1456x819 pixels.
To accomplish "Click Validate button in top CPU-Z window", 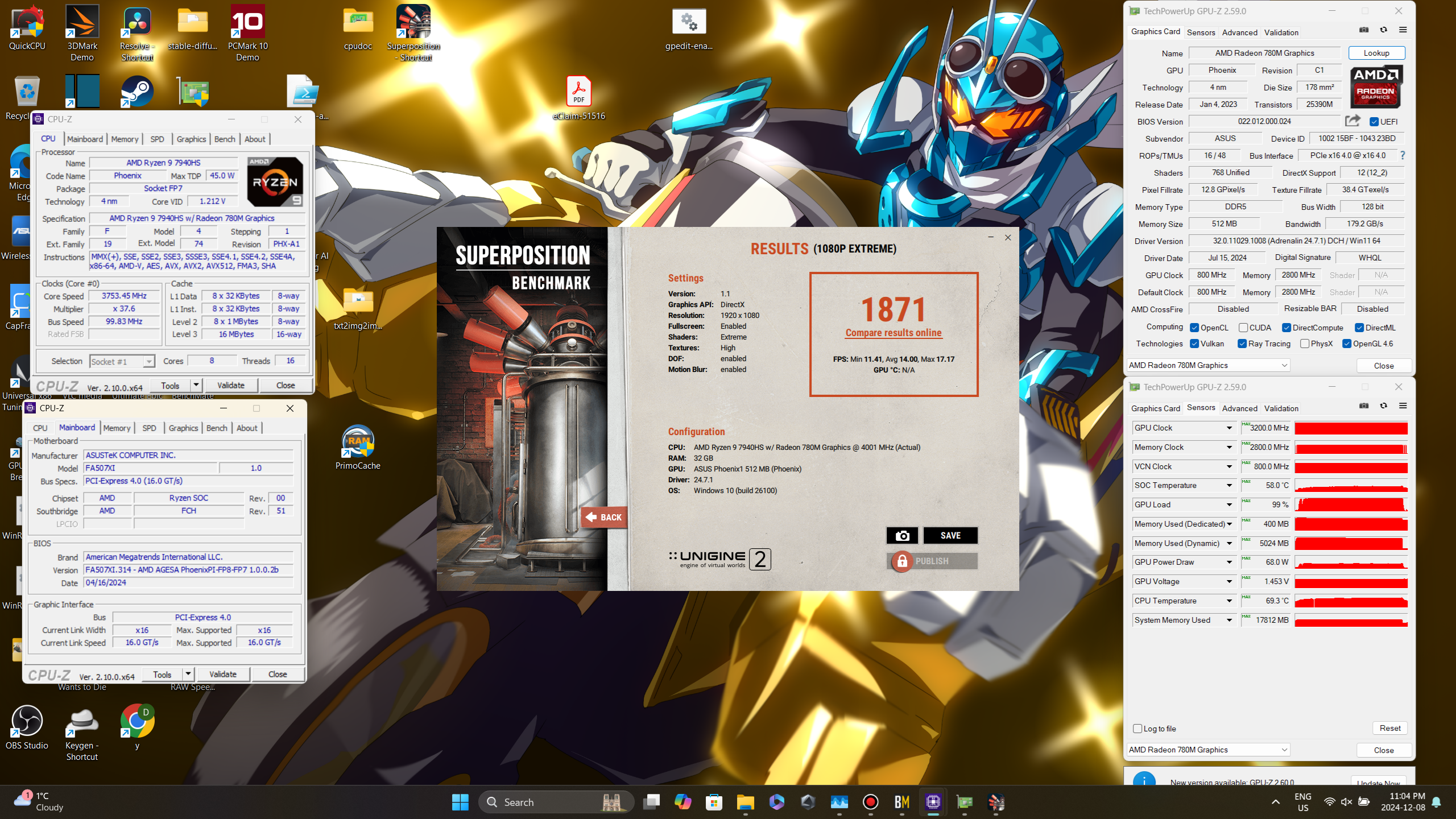I will coord(230,385).
